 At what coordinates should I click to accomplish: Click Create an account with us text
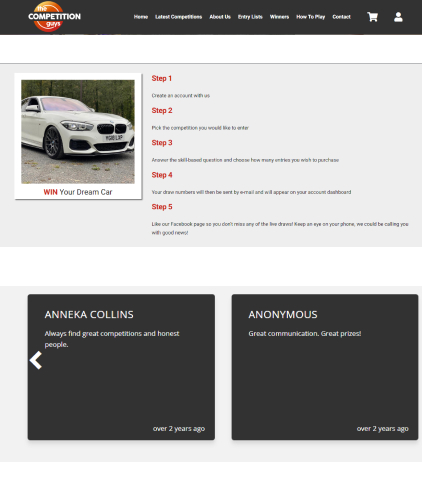pyautogui.click(x=181, y=96)
